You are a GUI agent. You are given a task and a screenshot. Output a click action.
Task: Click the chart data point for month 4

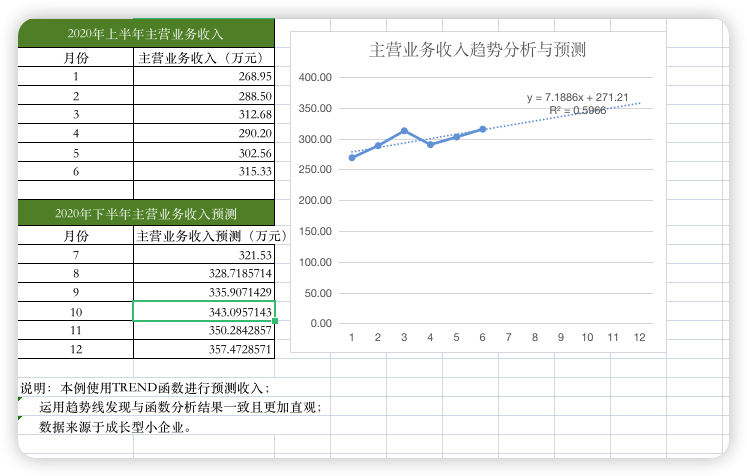pos(430,144)
